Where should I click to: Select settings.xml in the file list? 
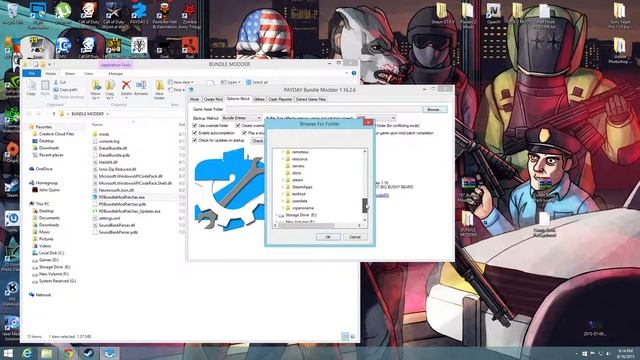[x=109, y=218]
